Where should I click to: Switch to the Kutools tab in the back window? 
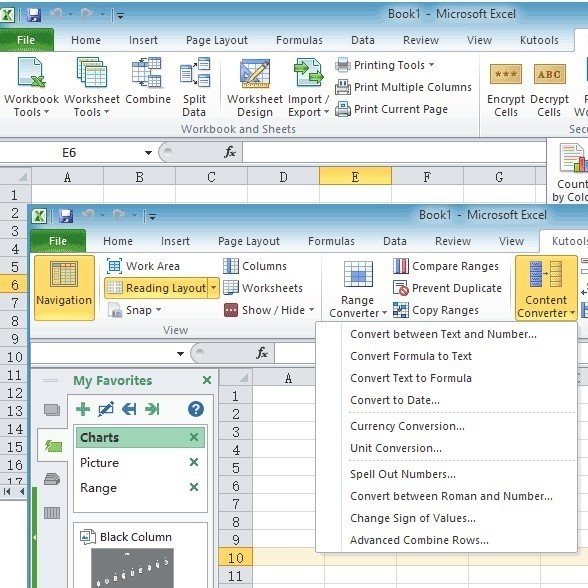point(539,40)
